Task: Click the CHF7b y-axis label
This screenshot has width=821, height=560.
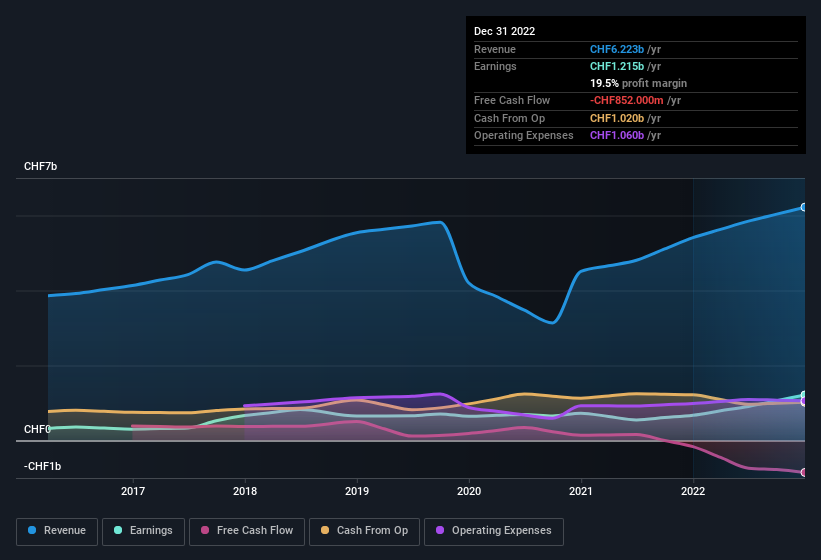Action: click(x=40, y=166)
